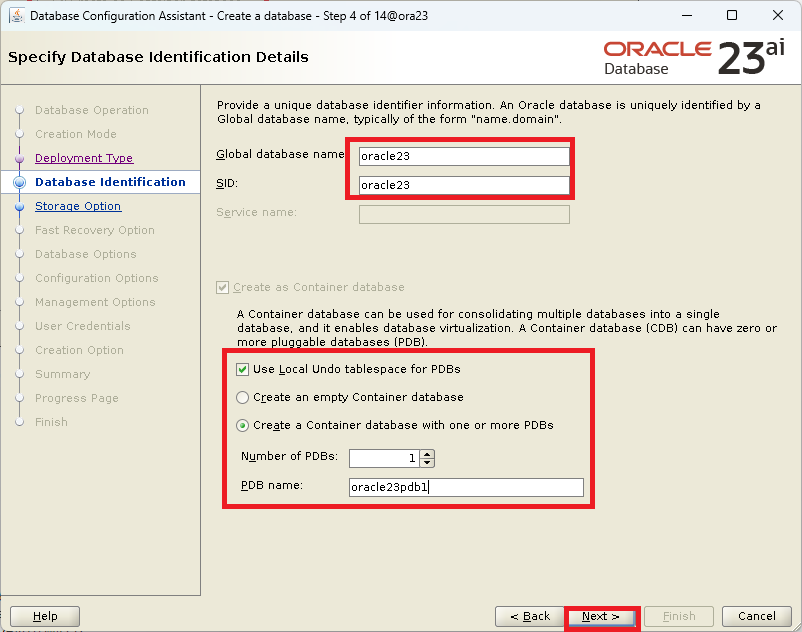Screen dimensions: 802x632
Task: Click the PDB name input field
Action: tap(466, 487)
